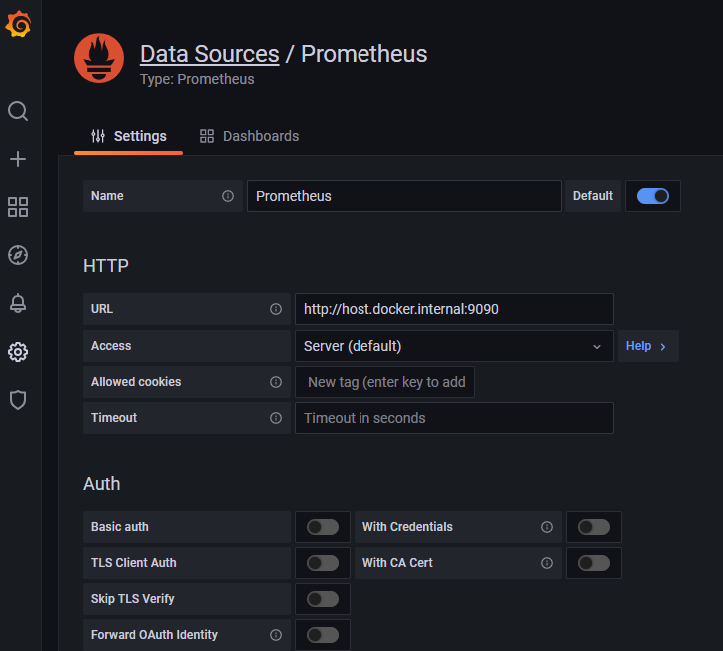
Task: Switch to the Dashboards tab
Action: [x=249, y=136]
